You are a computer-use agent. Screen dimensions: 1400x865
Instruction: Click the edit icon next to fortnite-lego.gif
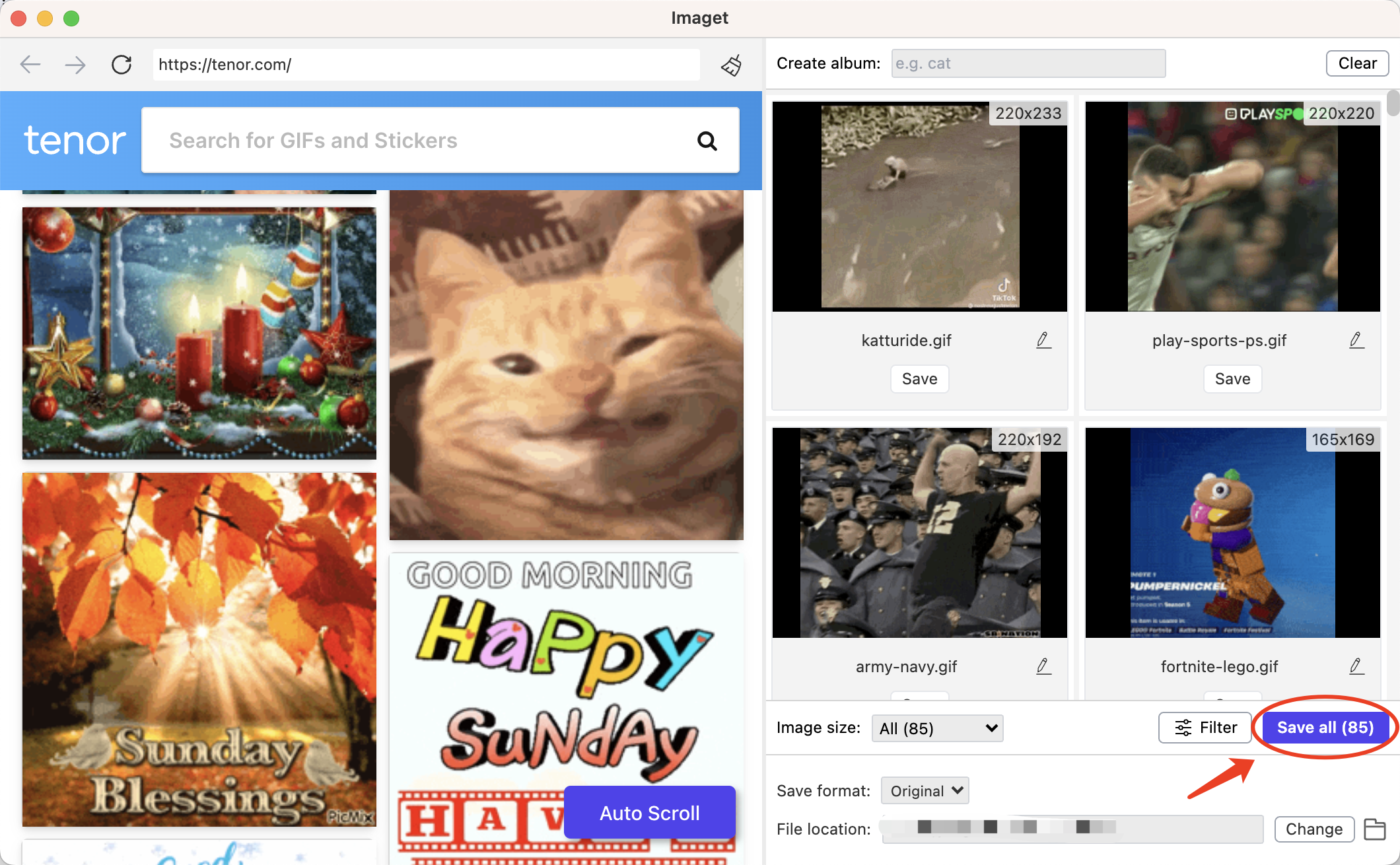click(x=1356, y=666)
